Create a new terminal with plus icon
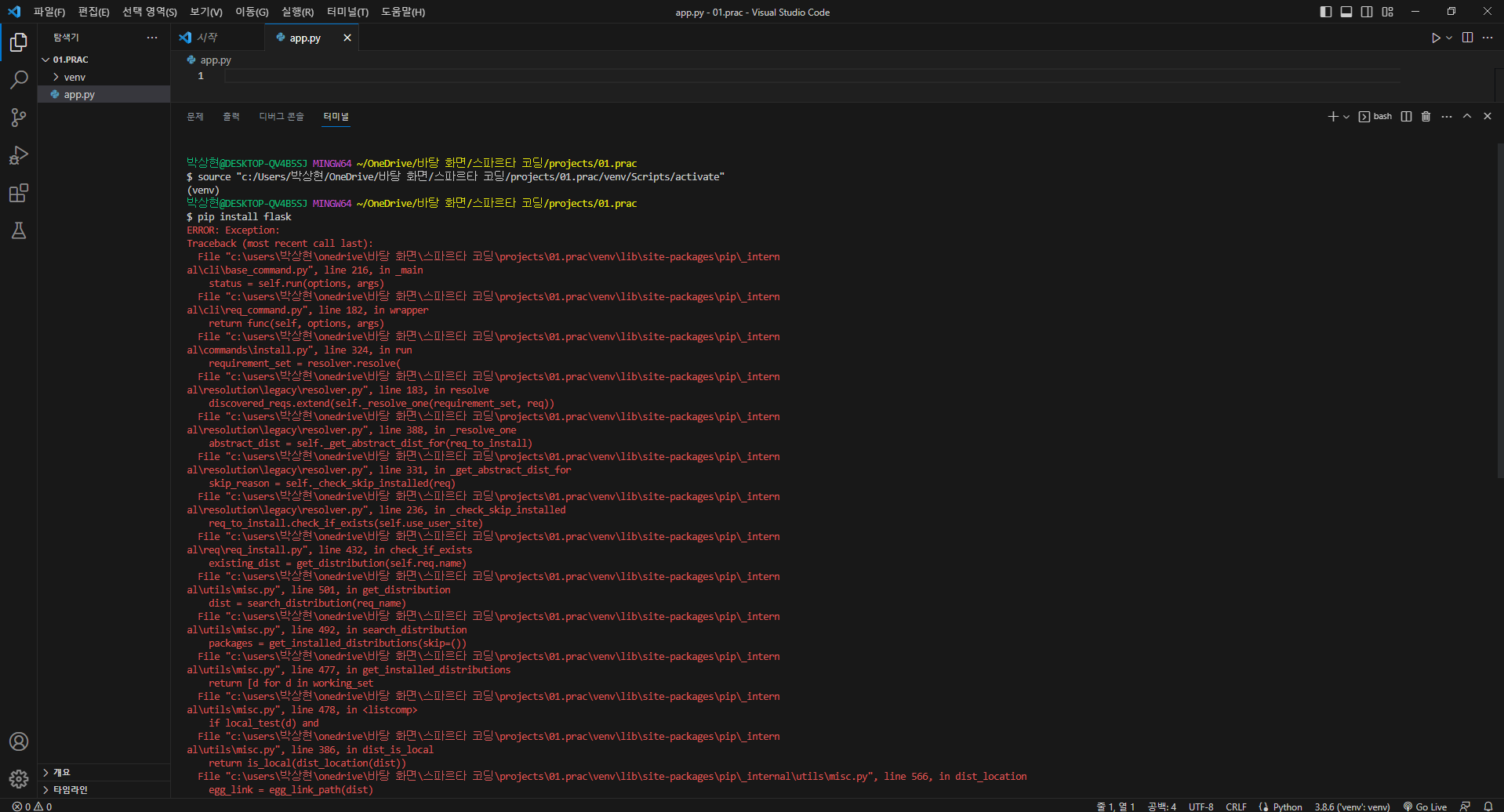 pos(1333,116)
